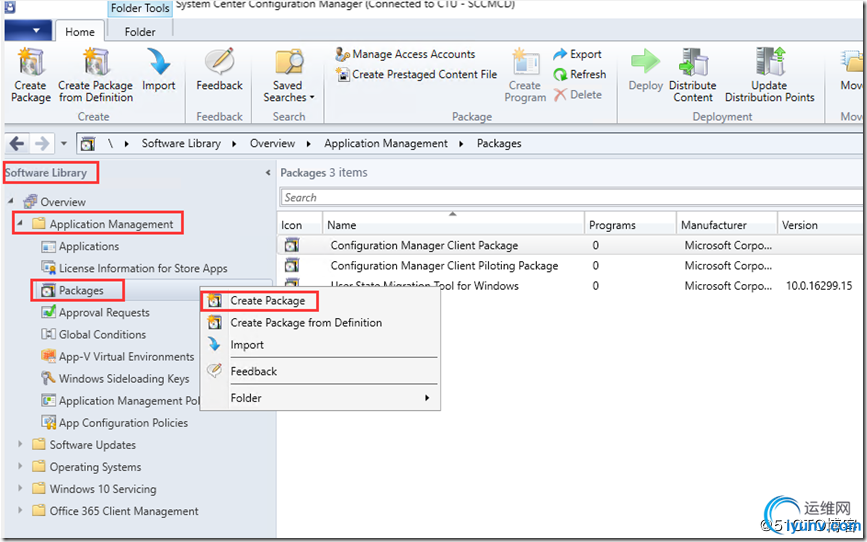This screenshot has width=867, height=542.
Task: Select Applications in the navigation tree
Action: [88, 246]
